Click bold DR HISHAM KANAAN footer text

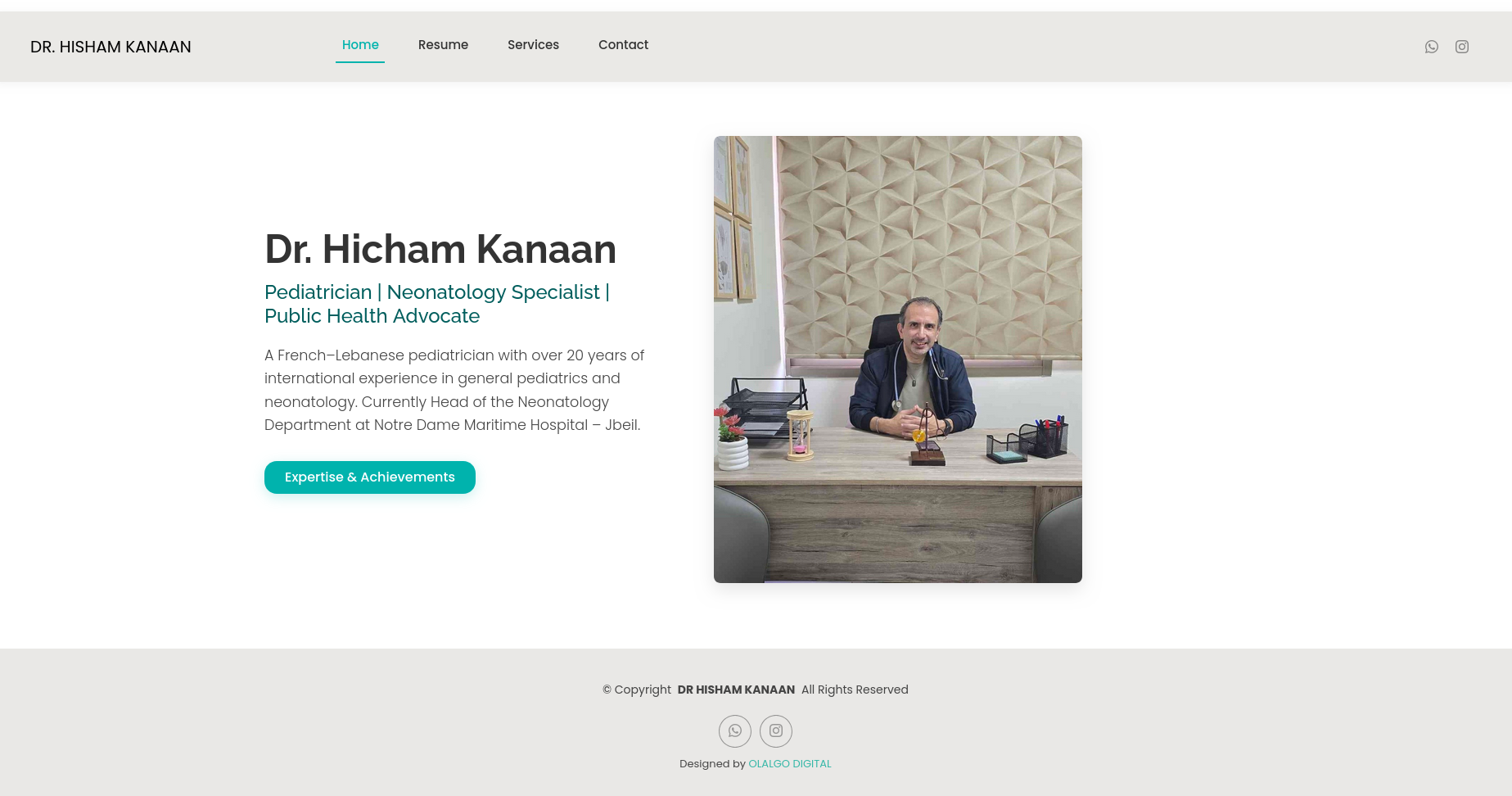coord(736,690)
